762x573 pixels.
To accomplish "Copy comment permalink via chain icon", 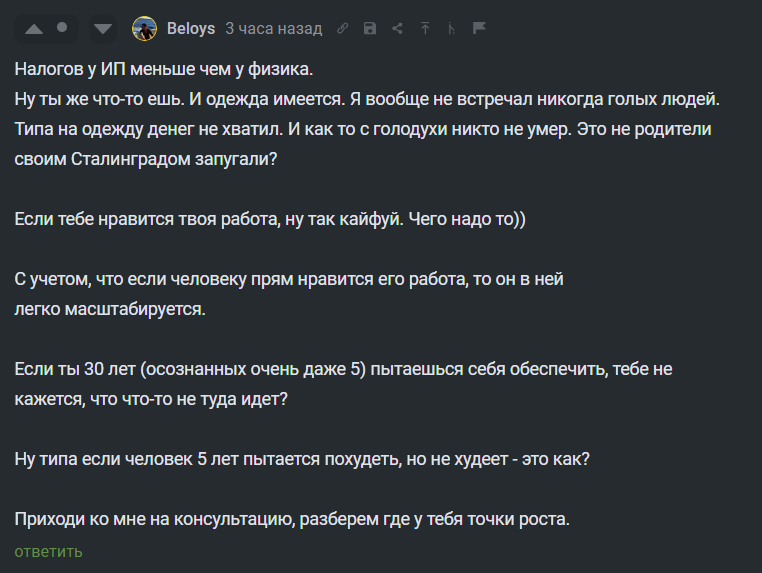I will tap(343, 29).
